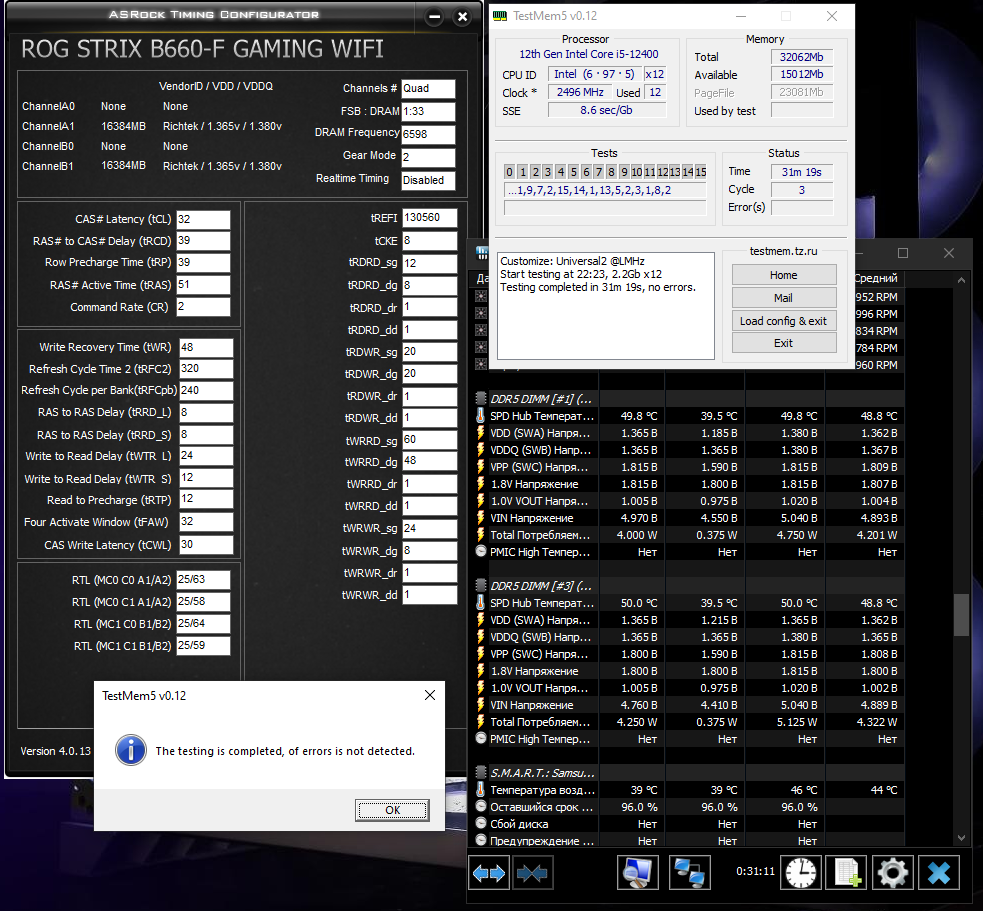Click TestMem5 title bar app icon

pos(500,16)
